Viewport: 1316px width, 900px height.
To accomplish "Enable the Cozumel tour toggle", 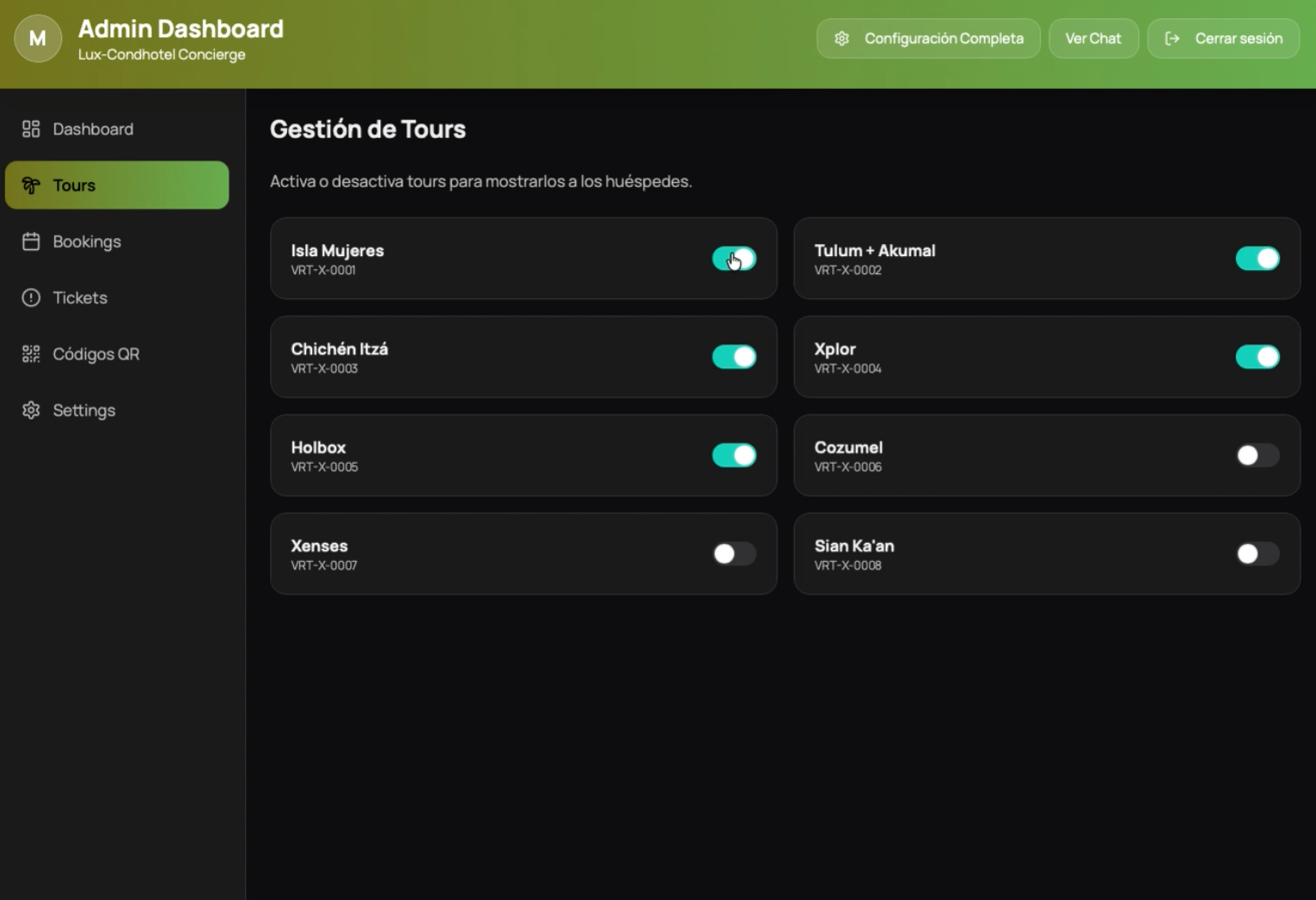I will tap(1256, 455).
